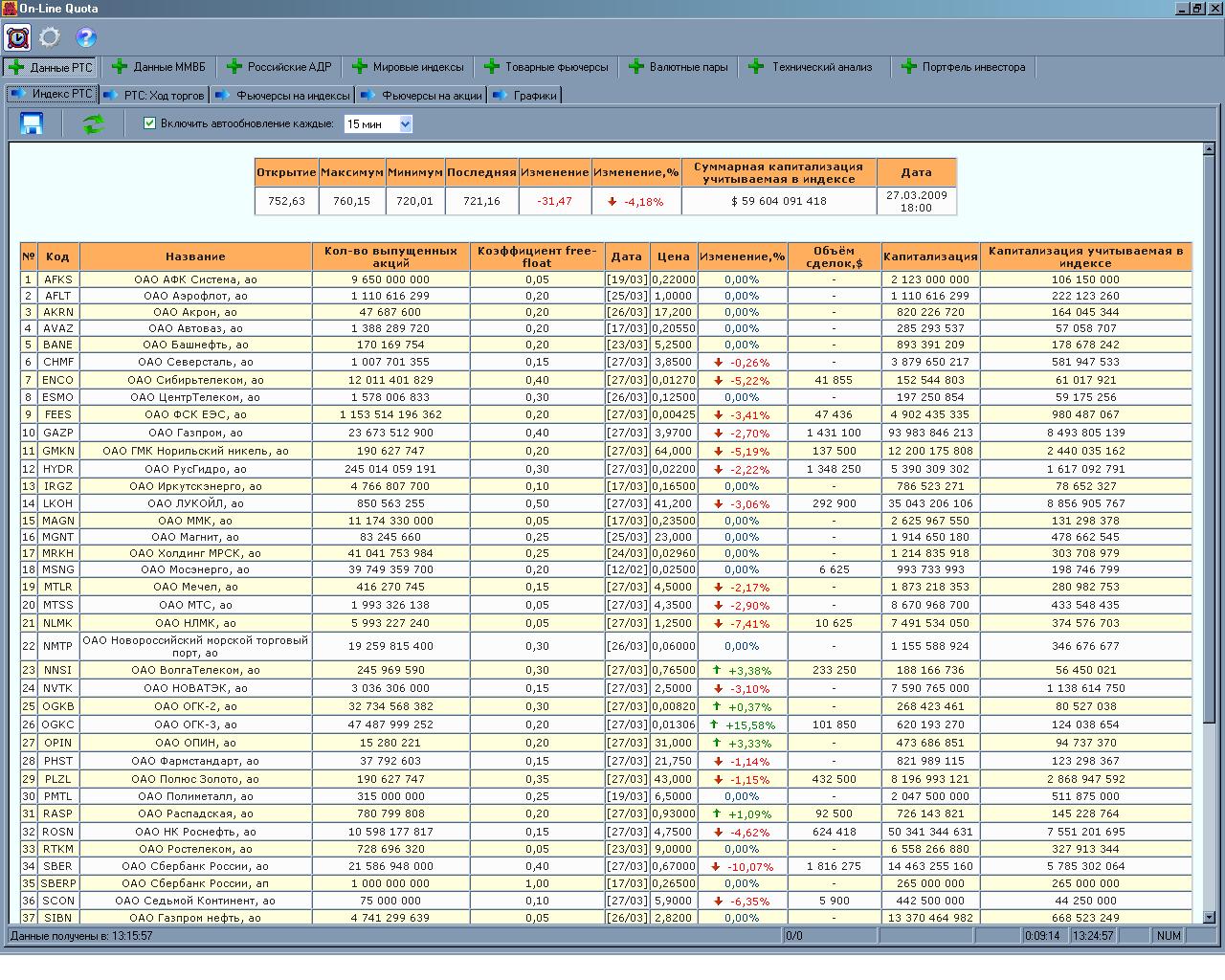Click green plus icon next to Мировые индексы
Screen dimensions: 1225x980
360,67
